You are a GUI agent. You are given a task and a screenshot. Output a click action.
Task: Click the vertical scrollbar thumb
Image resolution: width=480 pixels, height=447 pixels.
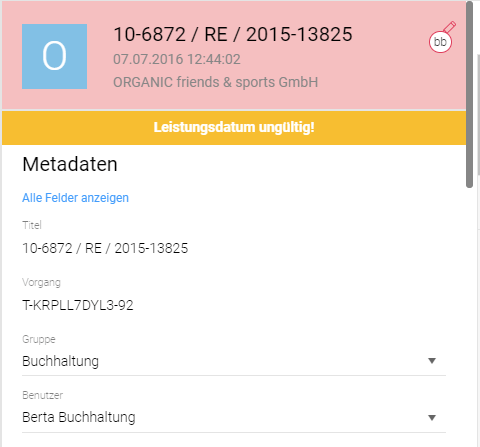(x=469, y=95)
